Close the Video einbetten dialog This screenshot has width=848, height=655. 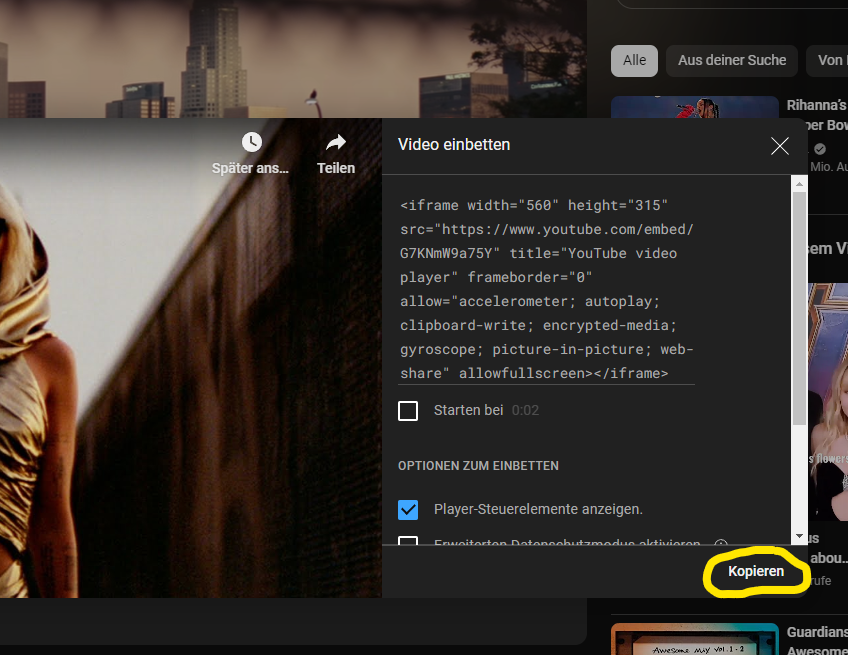point(780,146)
